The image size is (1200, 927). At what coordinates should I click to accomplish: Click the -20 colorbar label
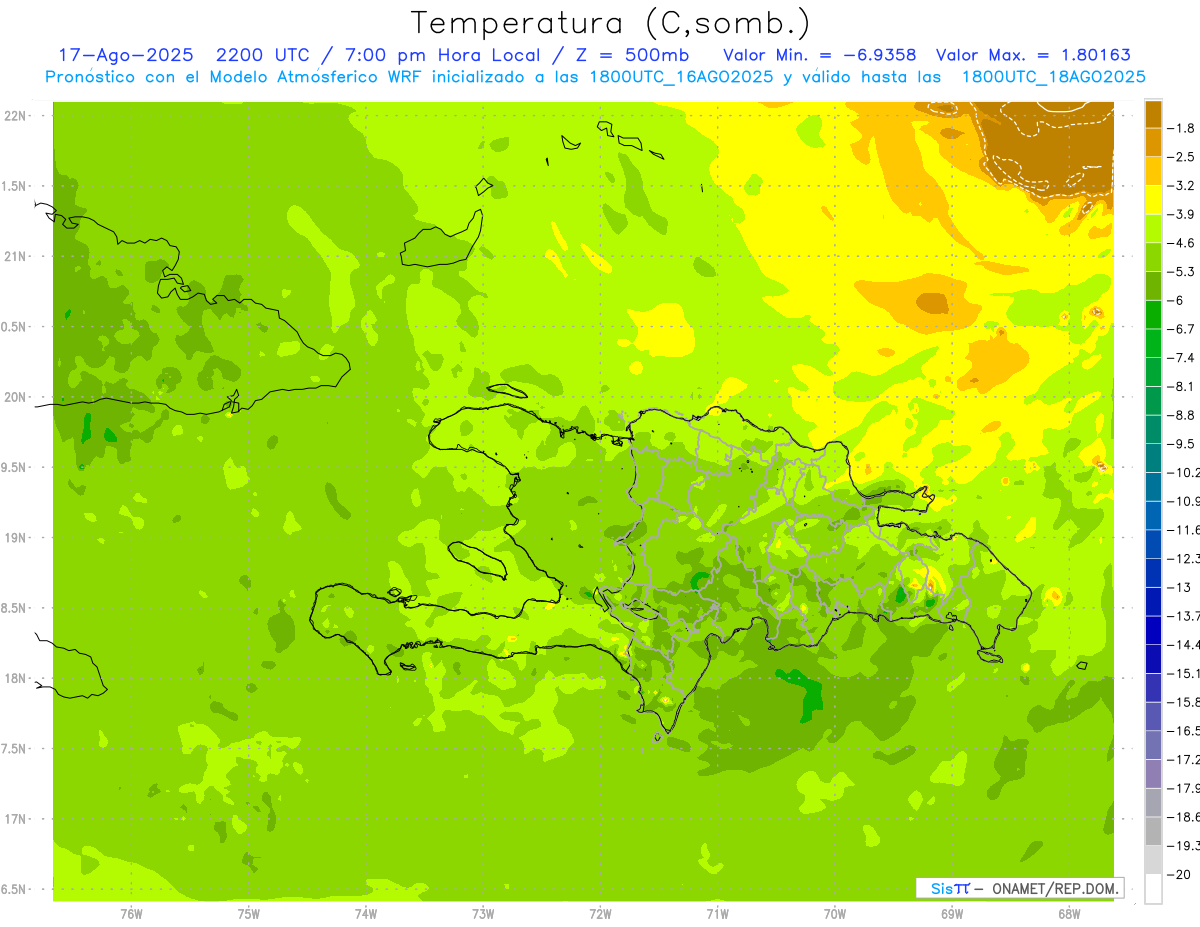[x=1178, y=875]
